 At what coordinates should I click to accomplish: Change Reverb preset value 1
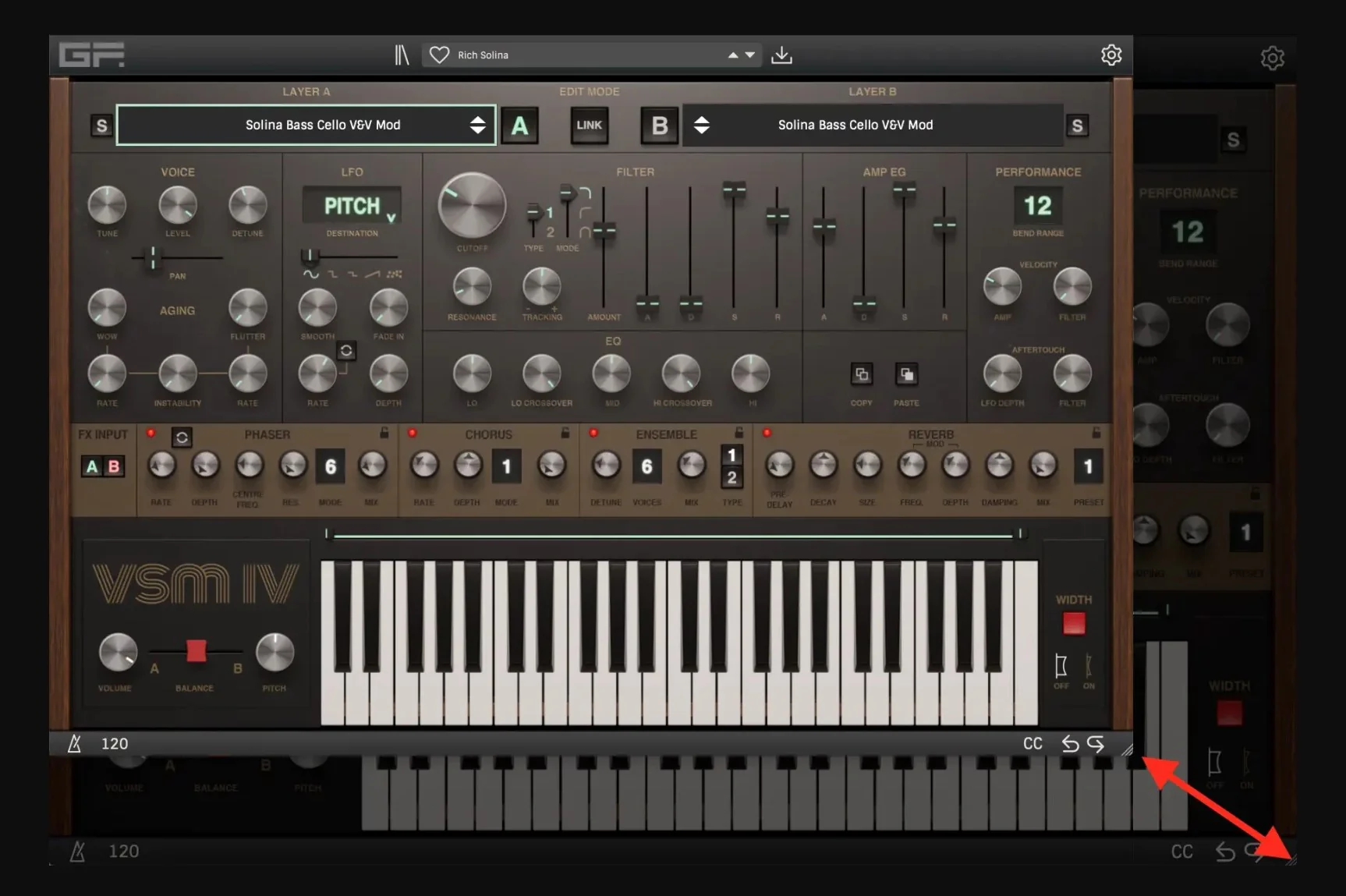tap(1088, 466)
